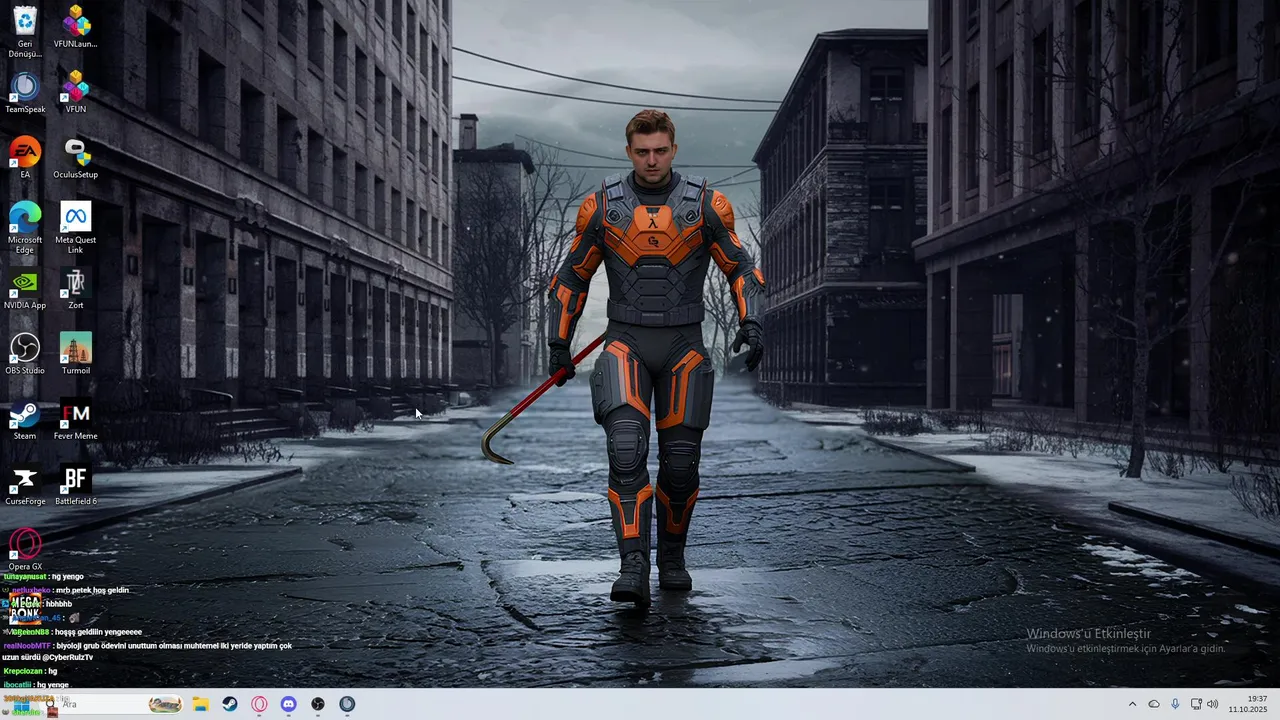Open the cloud icon in the system tray
Image resolution: width=1280 pixels, height=720 pixels.
tap(1154, 704)
